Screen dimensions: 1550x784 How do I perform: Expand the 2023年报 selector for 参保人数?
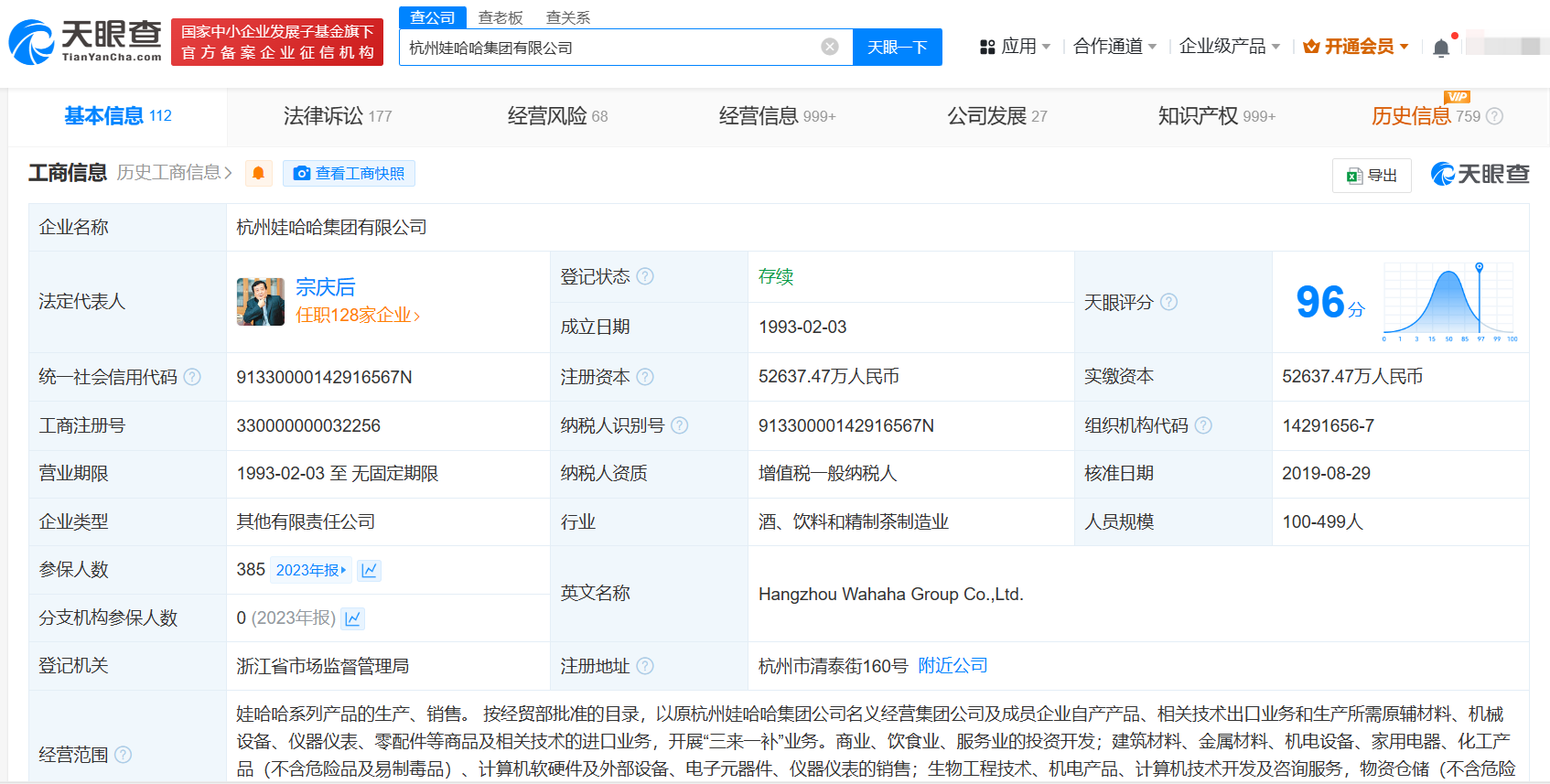311,570
